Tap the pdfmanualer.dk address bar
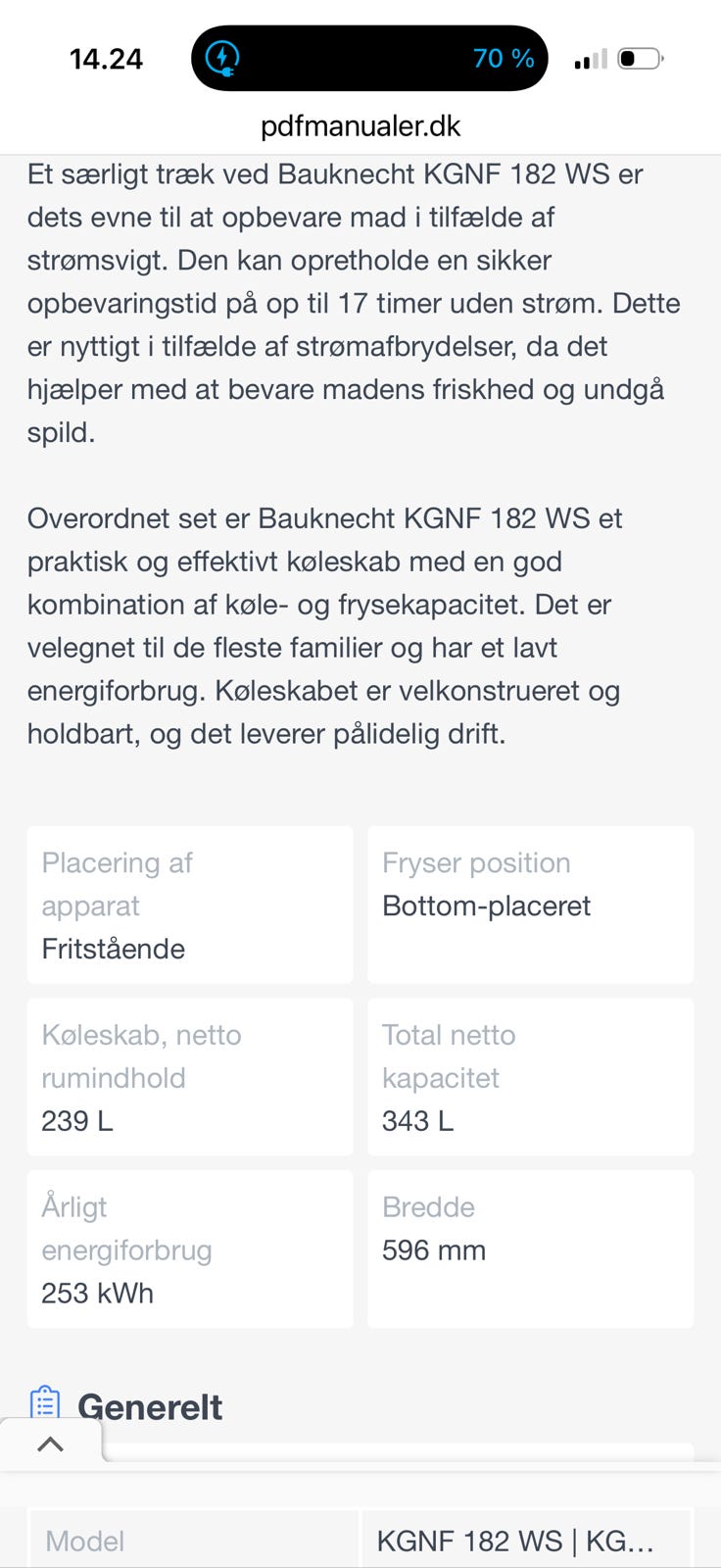Image resolution: width=721 pixels, height=1568 pixels. point(360,126)
